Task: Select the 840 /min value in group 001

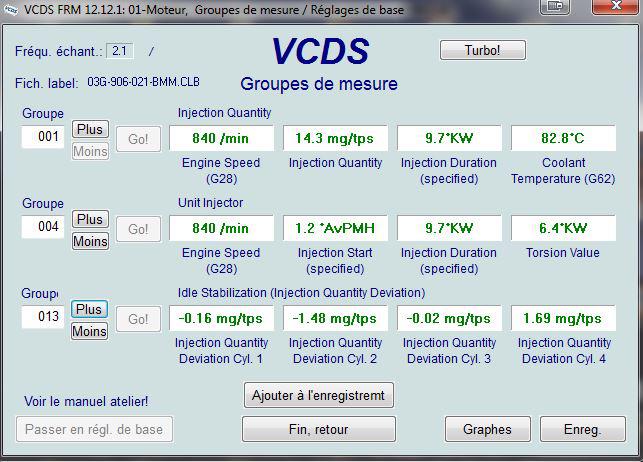Action: coord(221,139)
